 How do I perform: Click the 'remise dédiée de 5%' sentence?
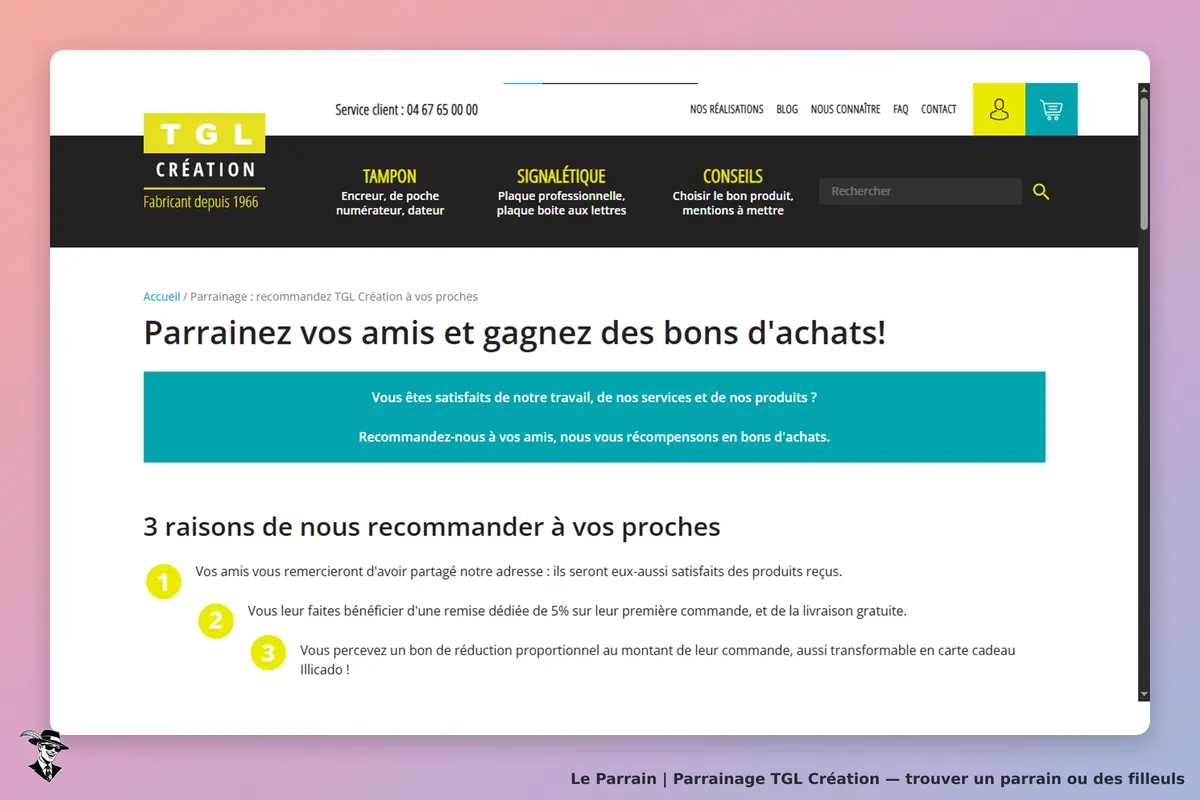pos(577,611)
